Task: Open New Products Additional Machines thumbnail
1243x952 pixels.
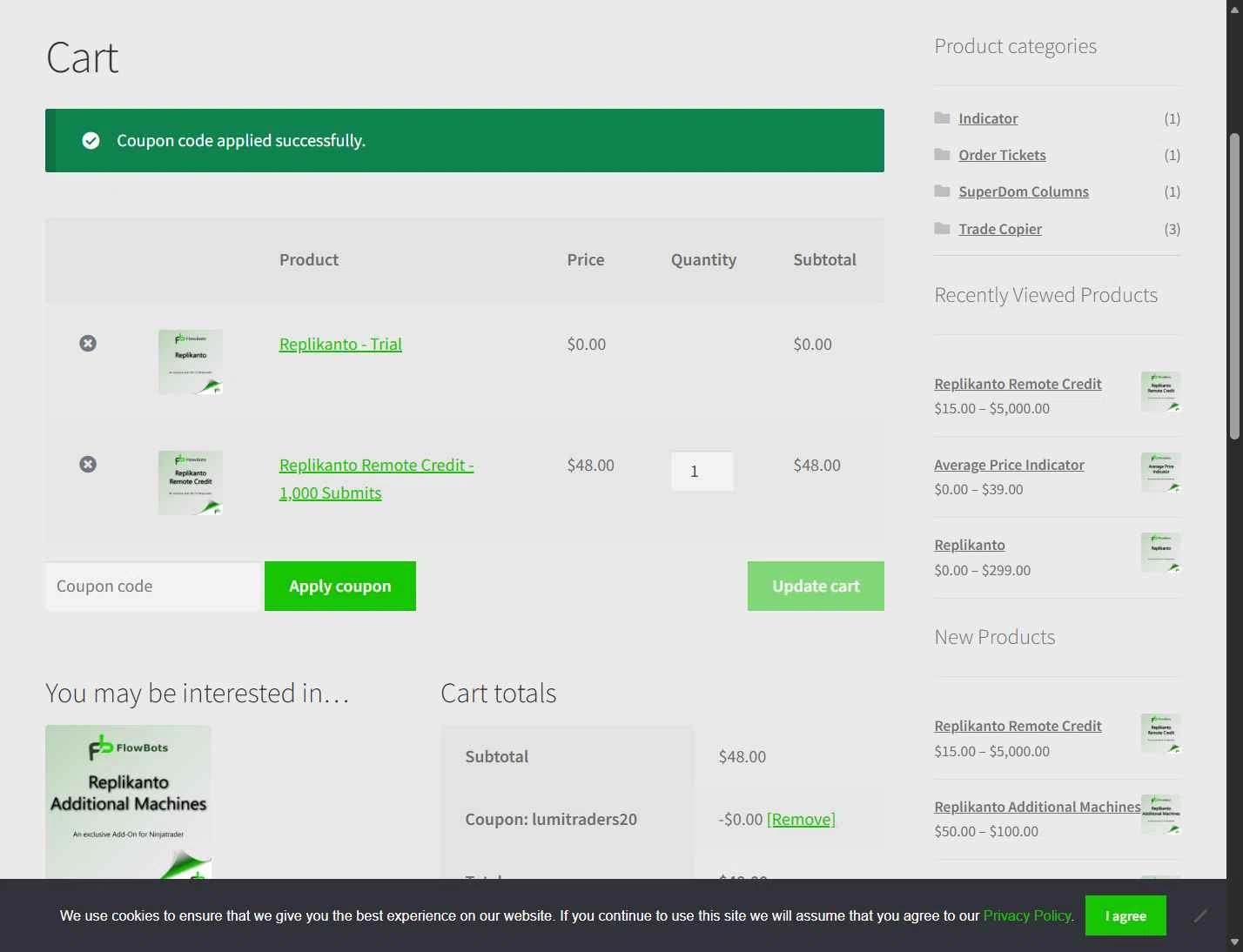Action: pyautogui.click(x=1160, y=815)
